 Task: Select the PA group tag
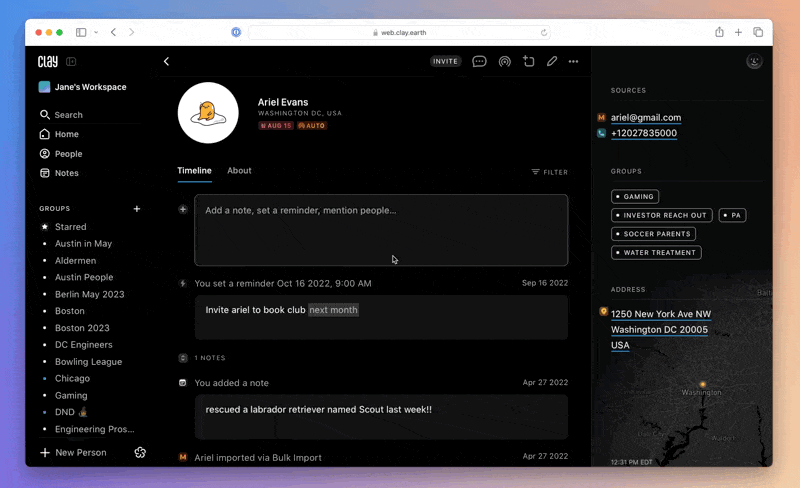(x=732, y=215)
